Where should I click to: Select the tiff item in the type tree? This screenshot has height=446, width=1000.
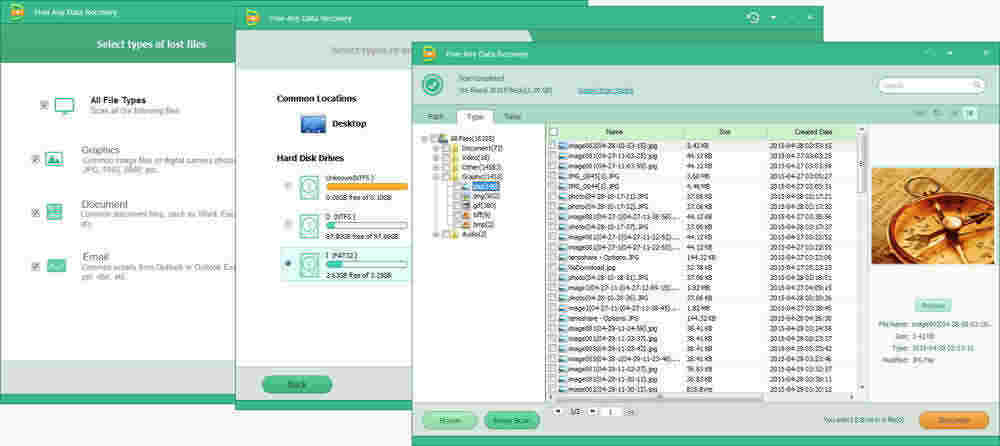tap(483, 215)
